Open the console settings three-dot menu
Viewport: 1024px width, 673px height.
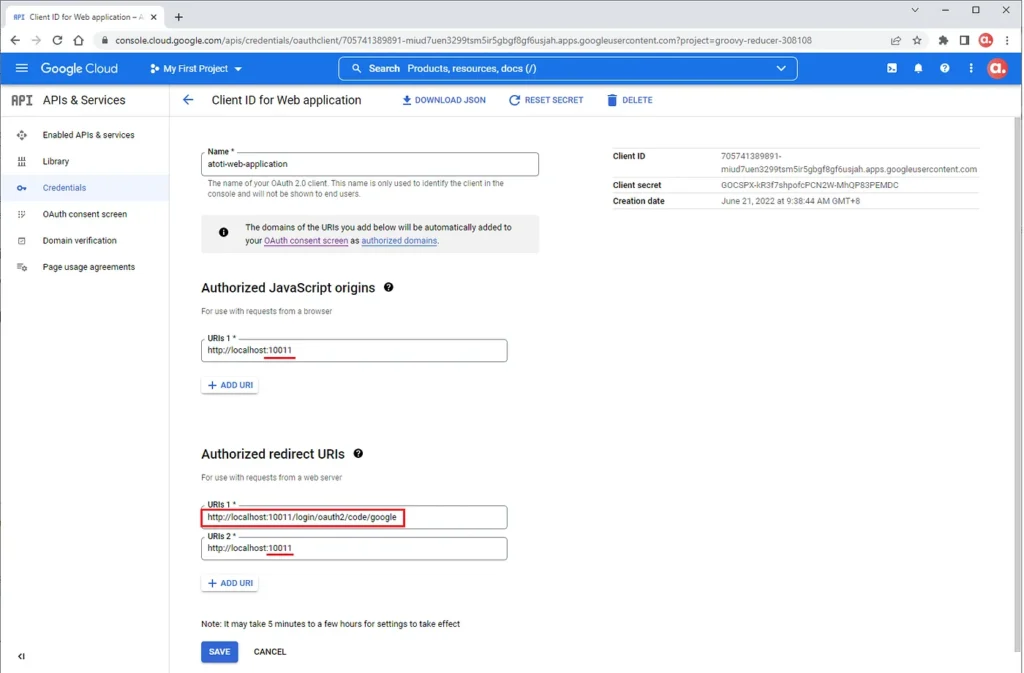971,69
